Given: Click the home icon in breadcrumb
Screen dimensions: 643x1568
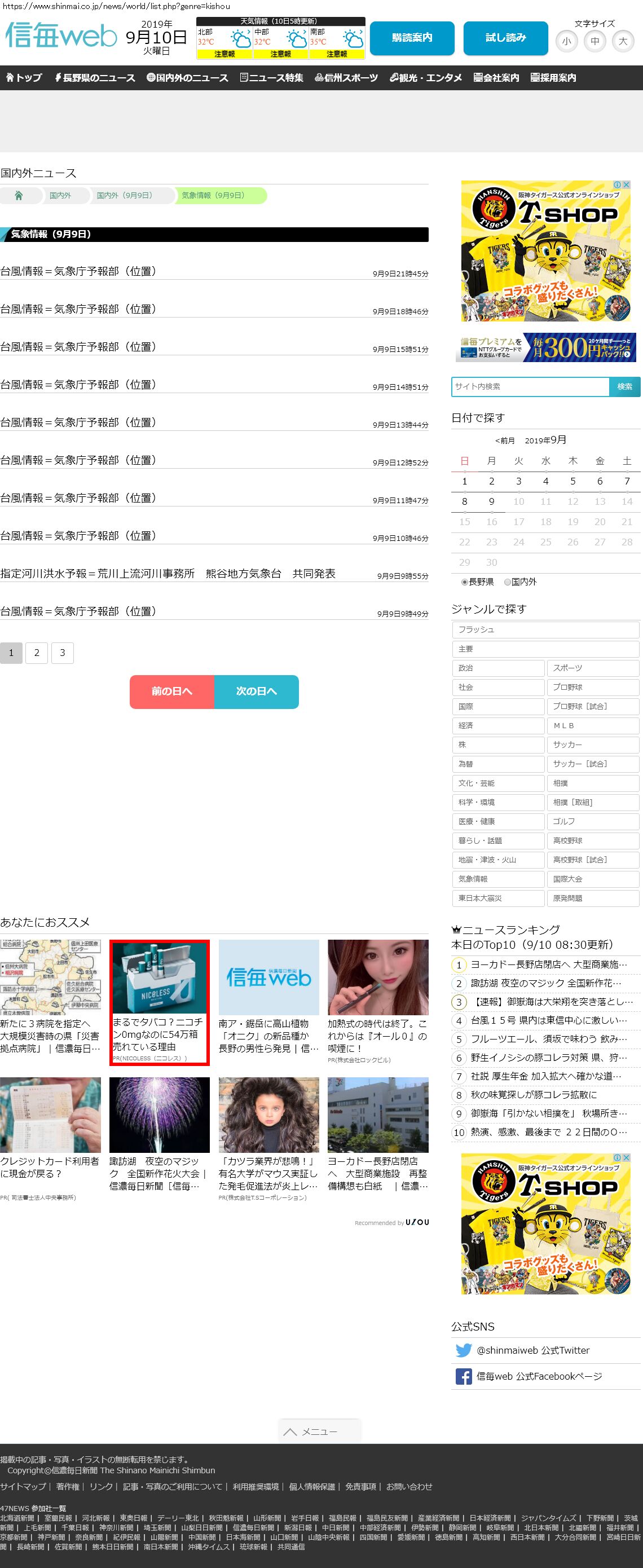Looking at the screenshot, I should [19, 195].
